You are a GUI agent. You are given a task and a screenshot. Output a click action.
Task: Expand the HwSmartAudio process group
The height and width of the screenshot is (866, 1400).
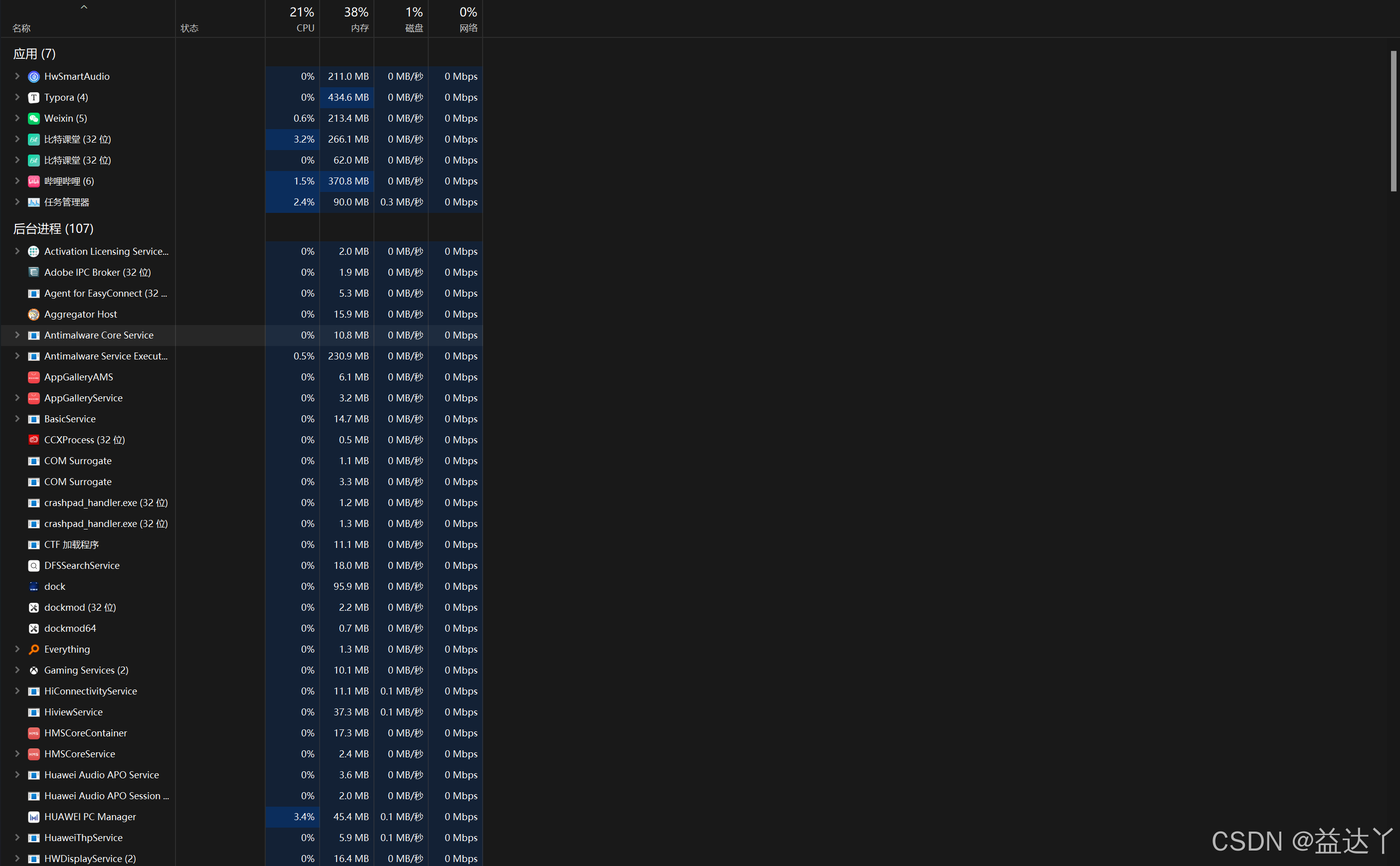(x=17, y=76)
